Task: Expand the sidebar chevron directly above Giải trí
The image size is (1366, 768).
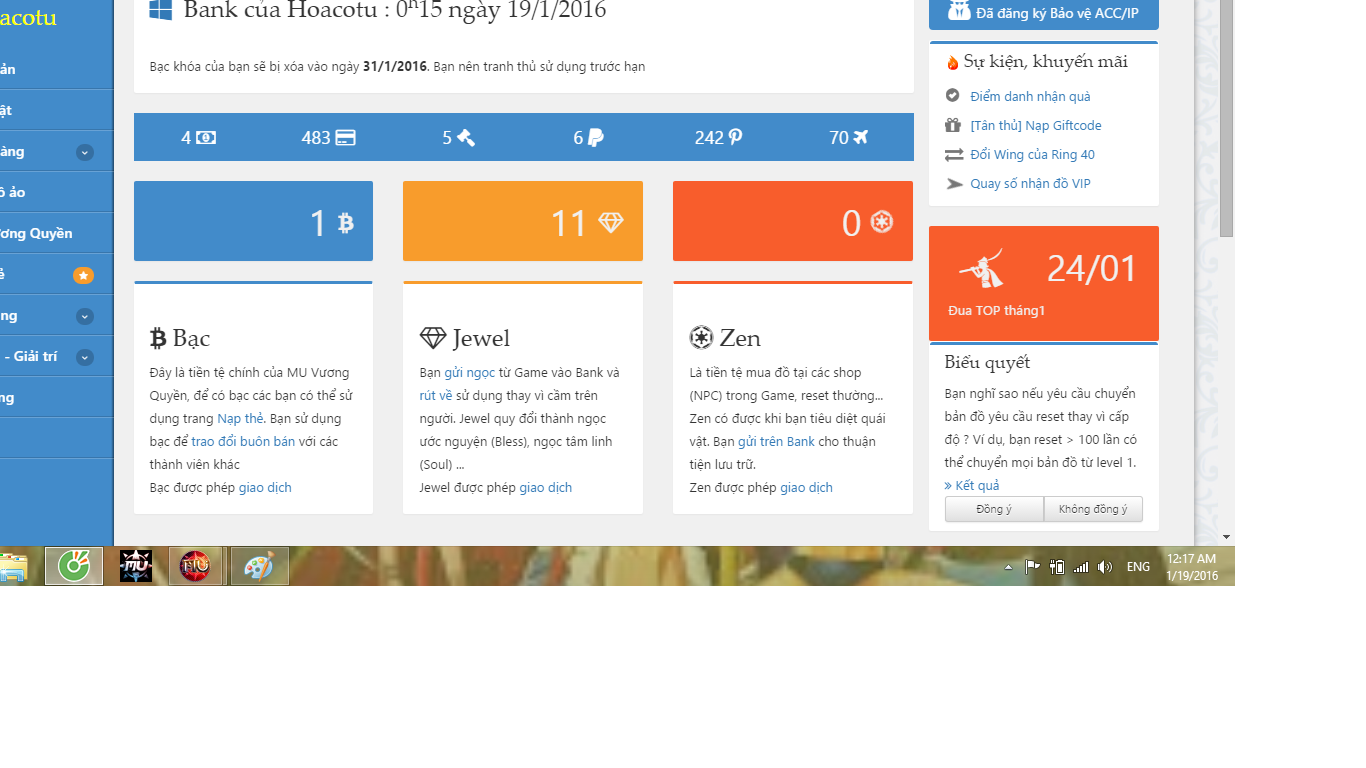Action: point(85,316)
